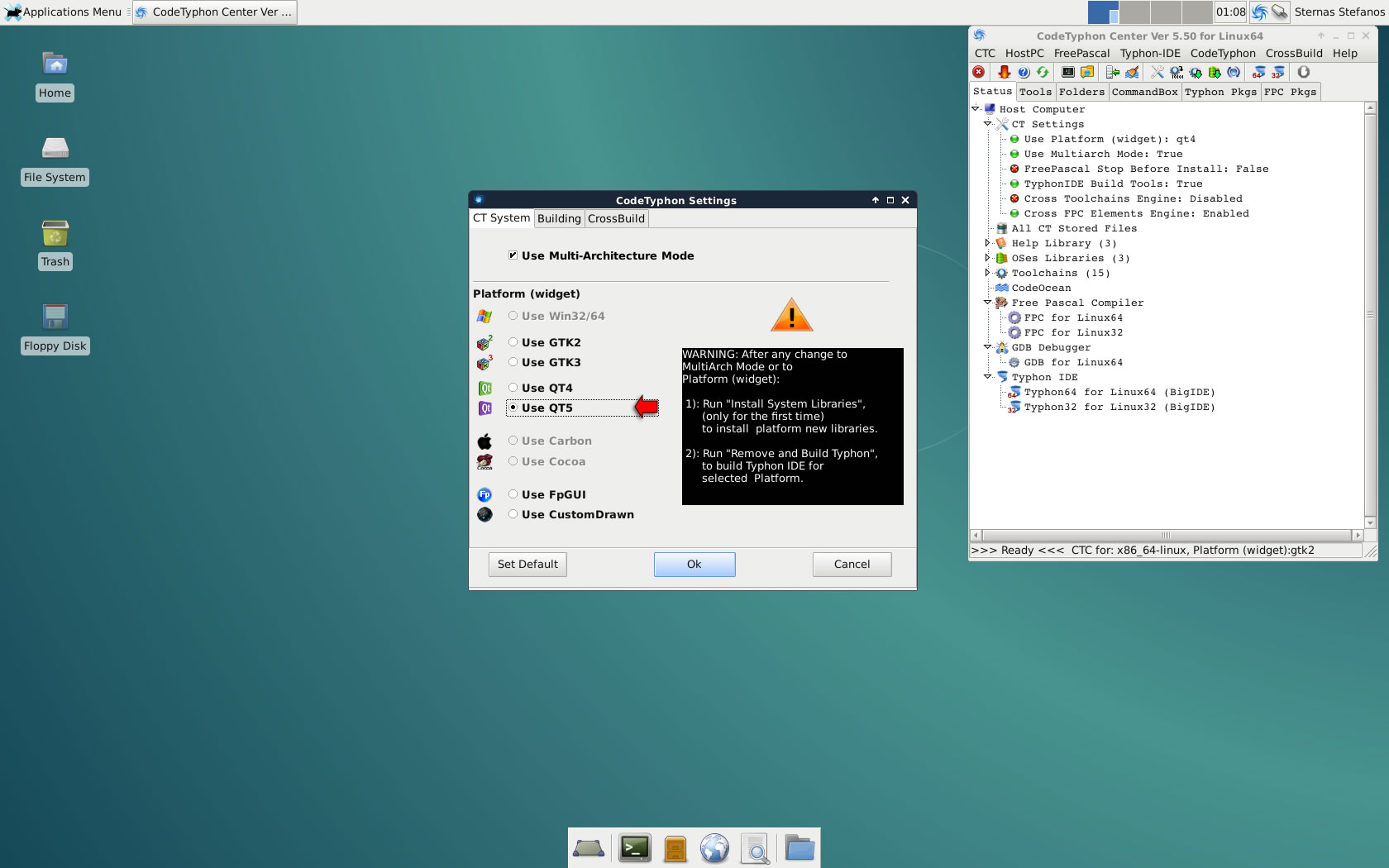1389x868 pixels.
Task: Open the web browser globe in the dock
Action: point(714,848)
